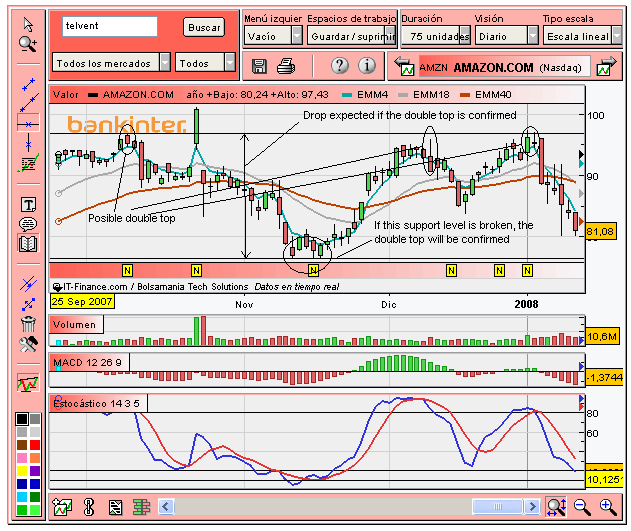Viewport: 631px width, 531px height.
Task: Choose the move line endpoints tool
Action: pos(28,305)
